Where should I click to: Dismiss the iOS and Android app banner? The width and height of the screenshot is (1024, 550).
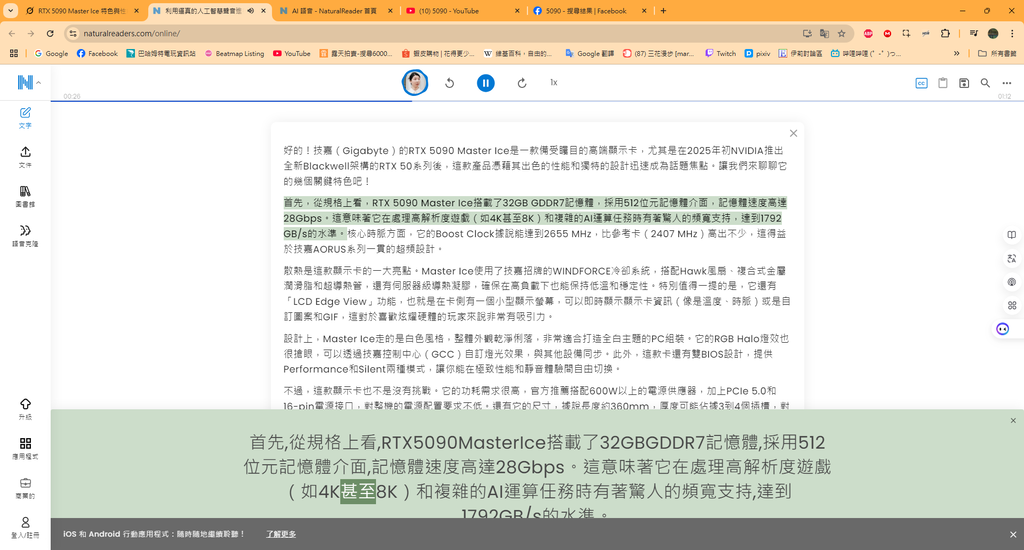(x=1013, y=534)
